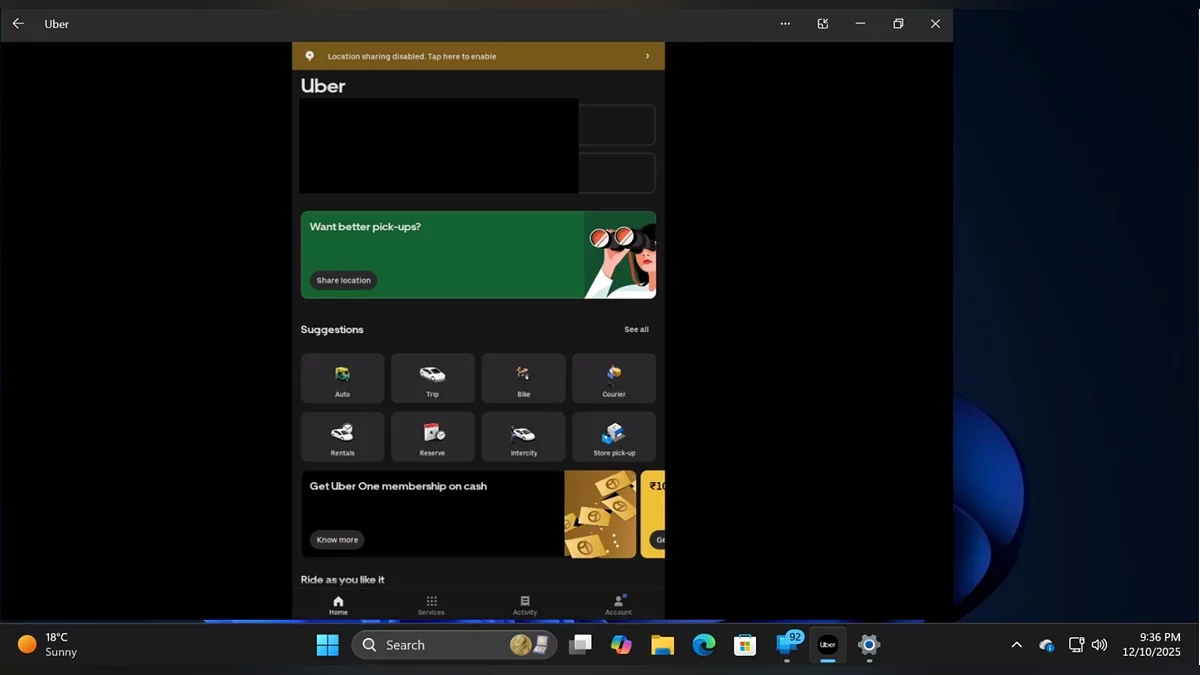Switch to the Activity tab

[525, 605]
